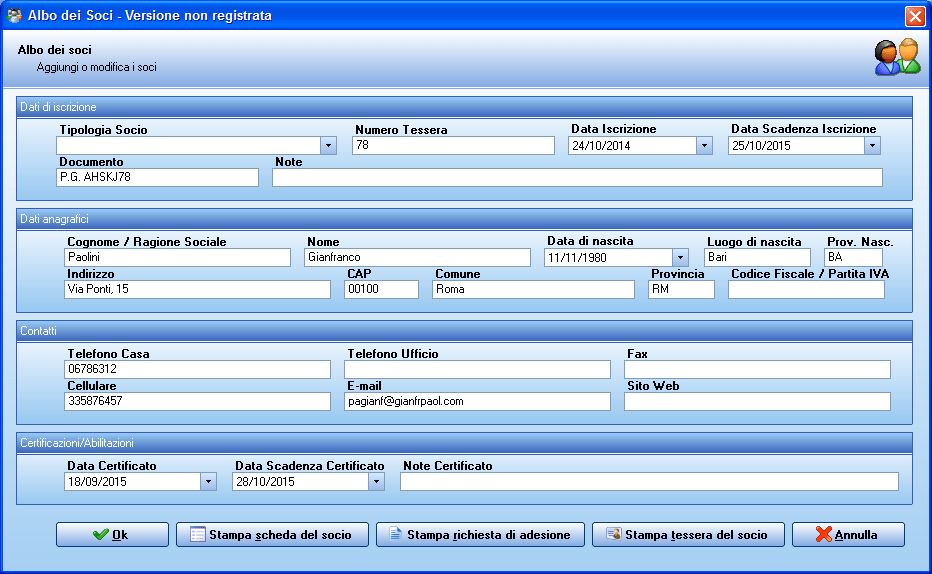
Task: Click the members icon in the header
Action: pyautogui.click(x=897, y=57)
